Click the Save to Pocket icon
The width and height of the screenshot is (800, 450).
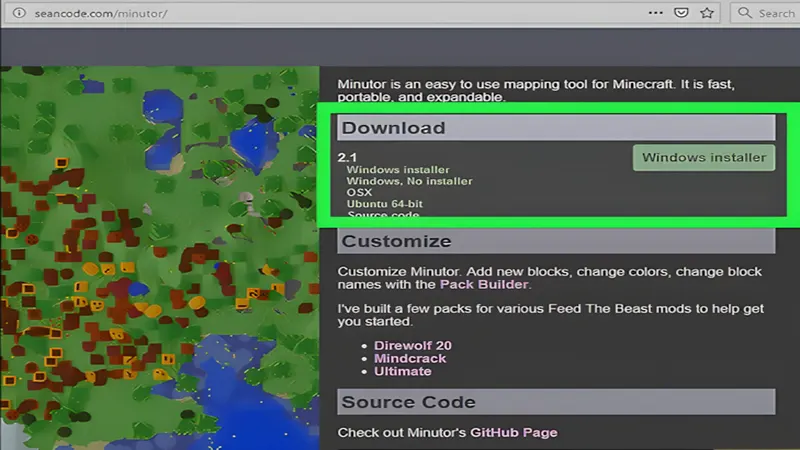click(681, 13)
